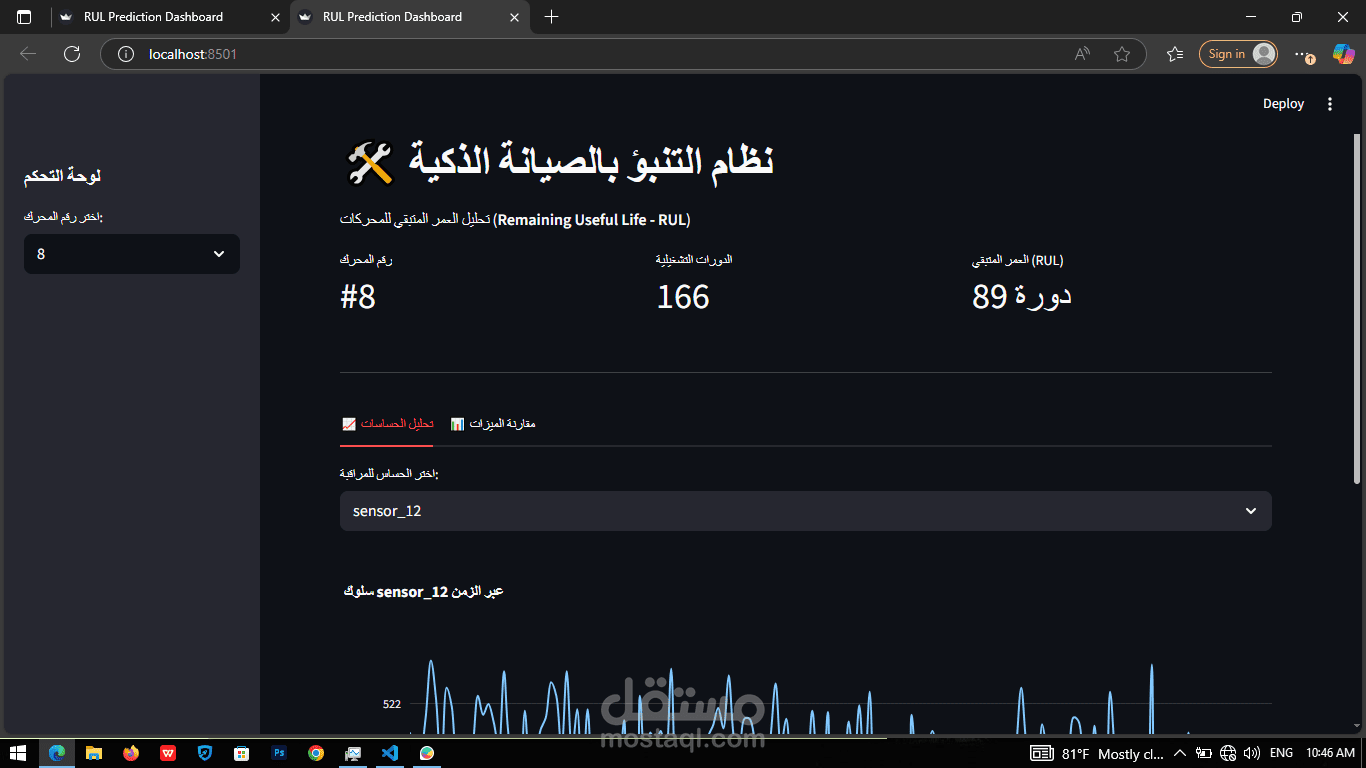Click the Deploy button
Image resolution: width=1366 pixels, height=768 pixels.
point(1283,103)
